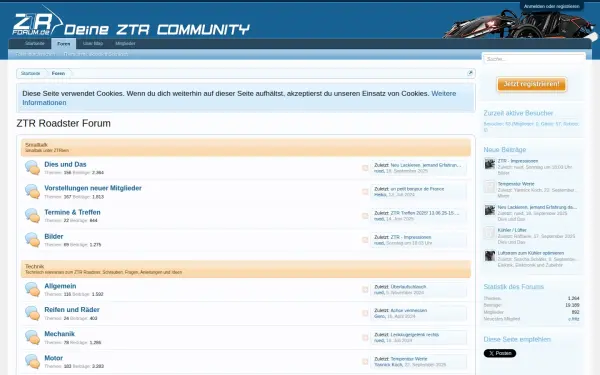
Task: Click the forum icon beside Vorstellungen neuer Mitglieder
Action: pyautogui.click(x=33, y=192)
